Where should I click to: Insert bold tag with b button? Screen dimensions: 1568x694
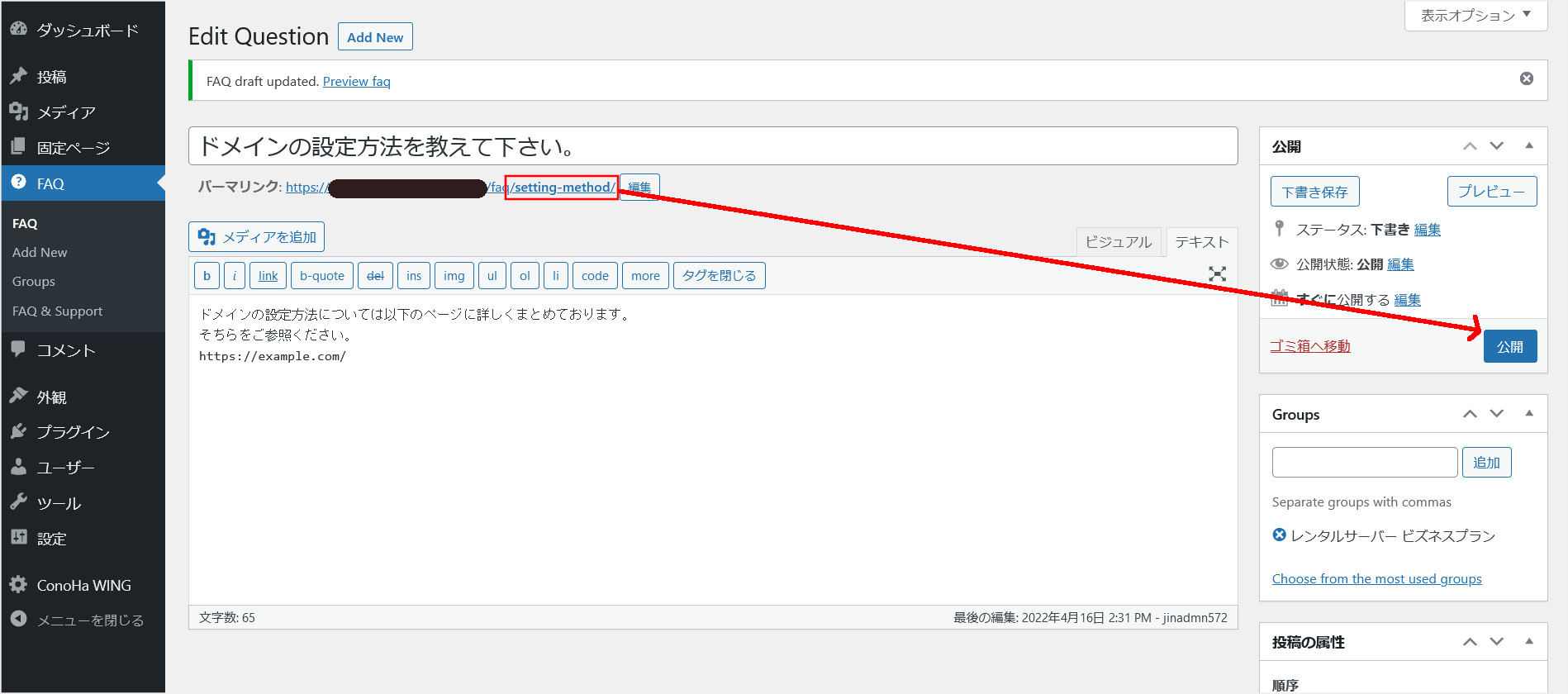click(207, 276)
